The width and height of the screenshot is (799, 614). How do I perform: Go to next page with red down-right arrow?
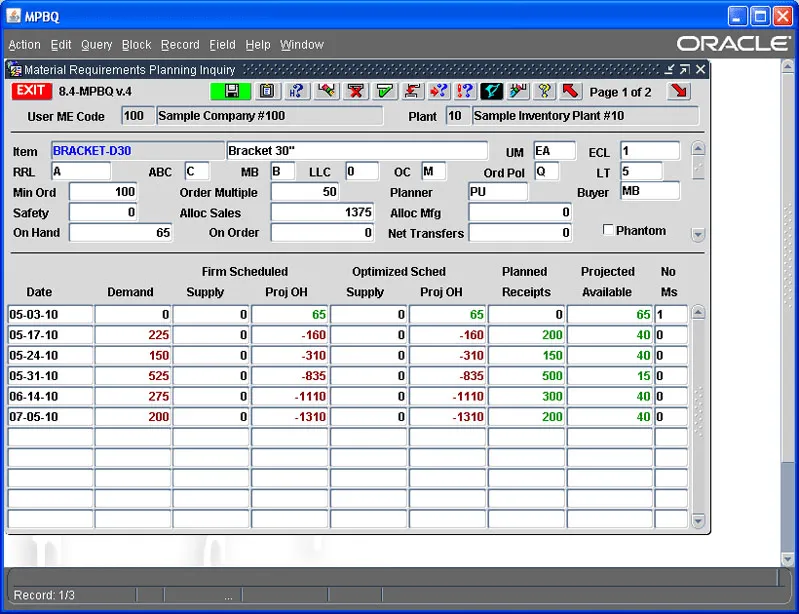pyautogui.click(x=679, y=91)
